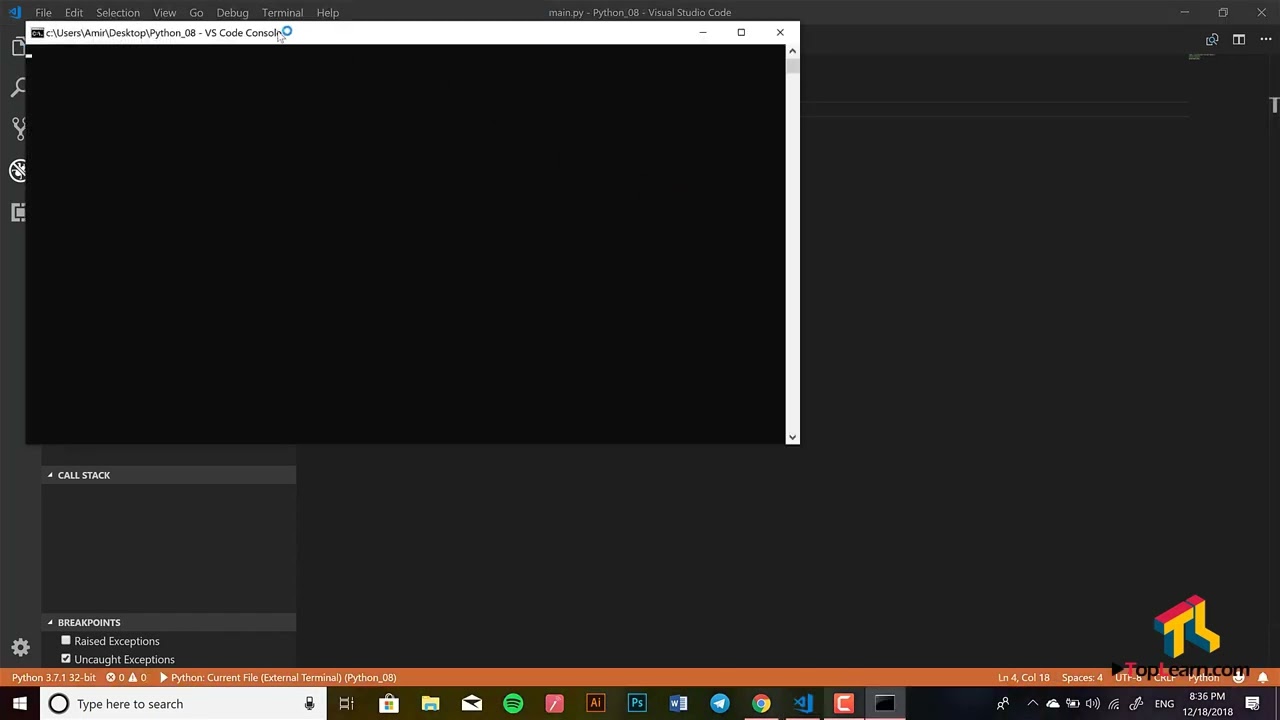Click Ln 4, Col 18 in the status bar
1280x720 pixels.
coord(1024,678)
